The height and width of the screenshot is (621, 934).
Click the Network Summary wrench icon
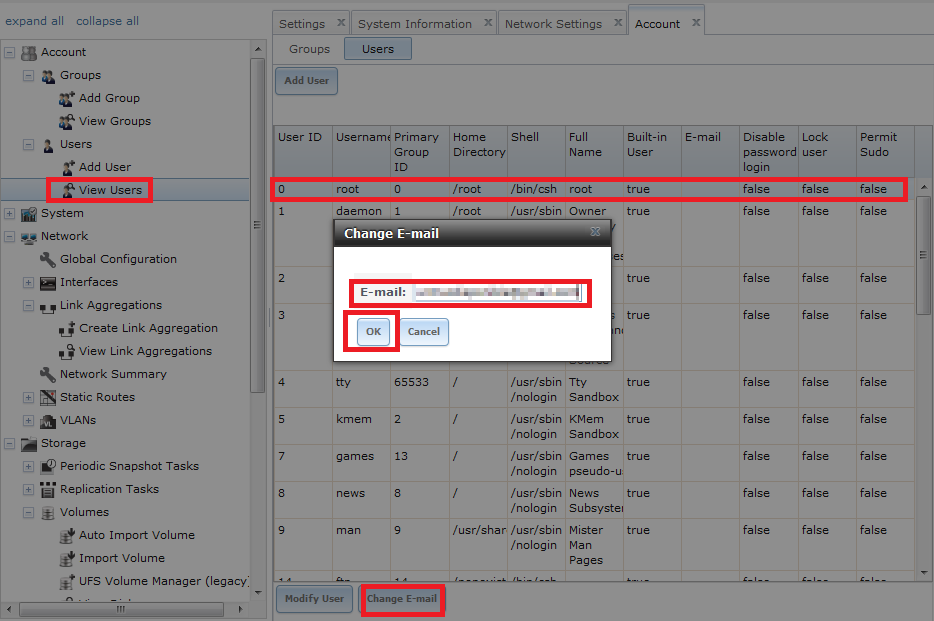pos(48,374)
